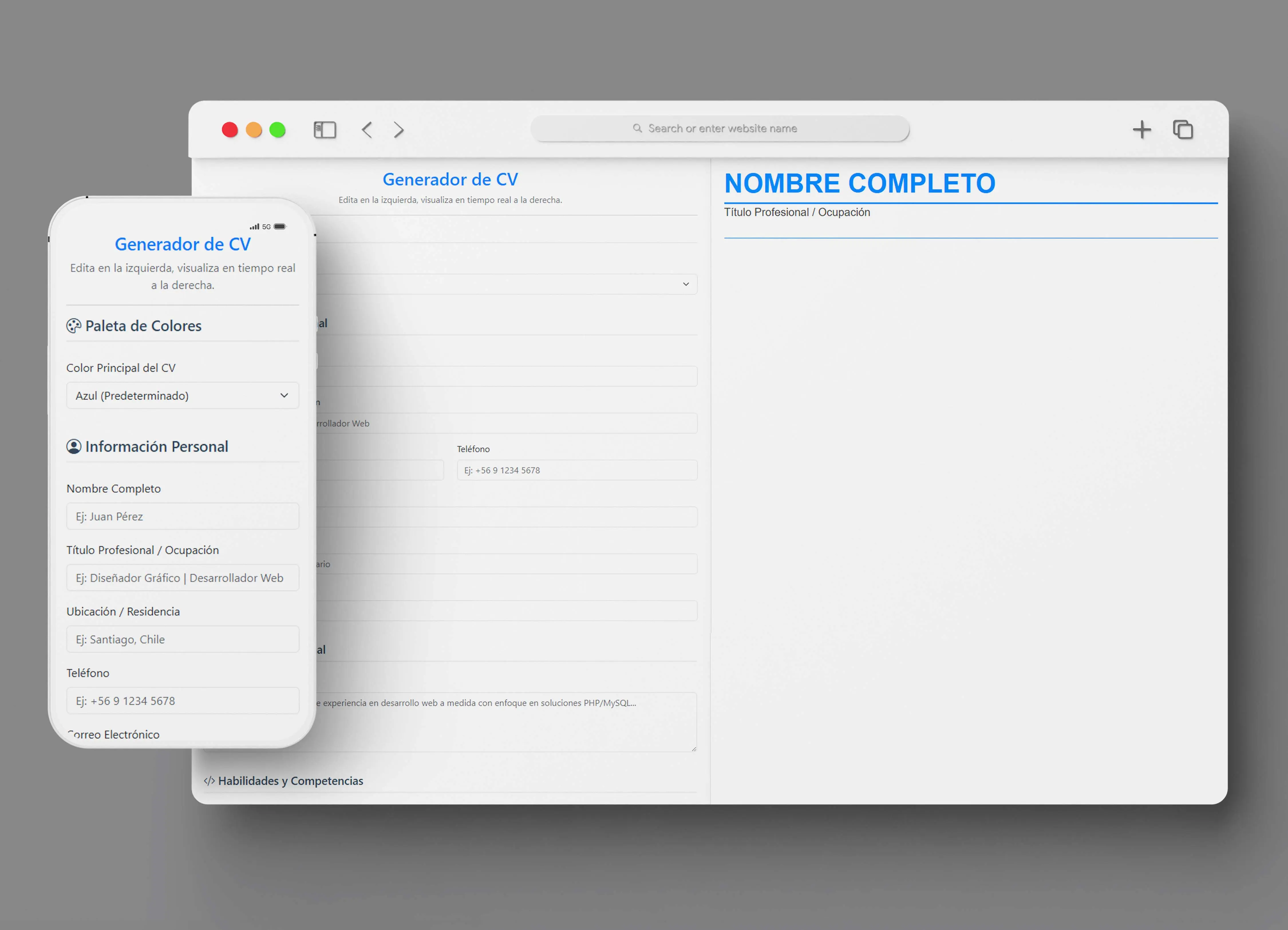Click the green maximize window button
1288x930 pixels.
pyautogui.click(x=277, y=130)
